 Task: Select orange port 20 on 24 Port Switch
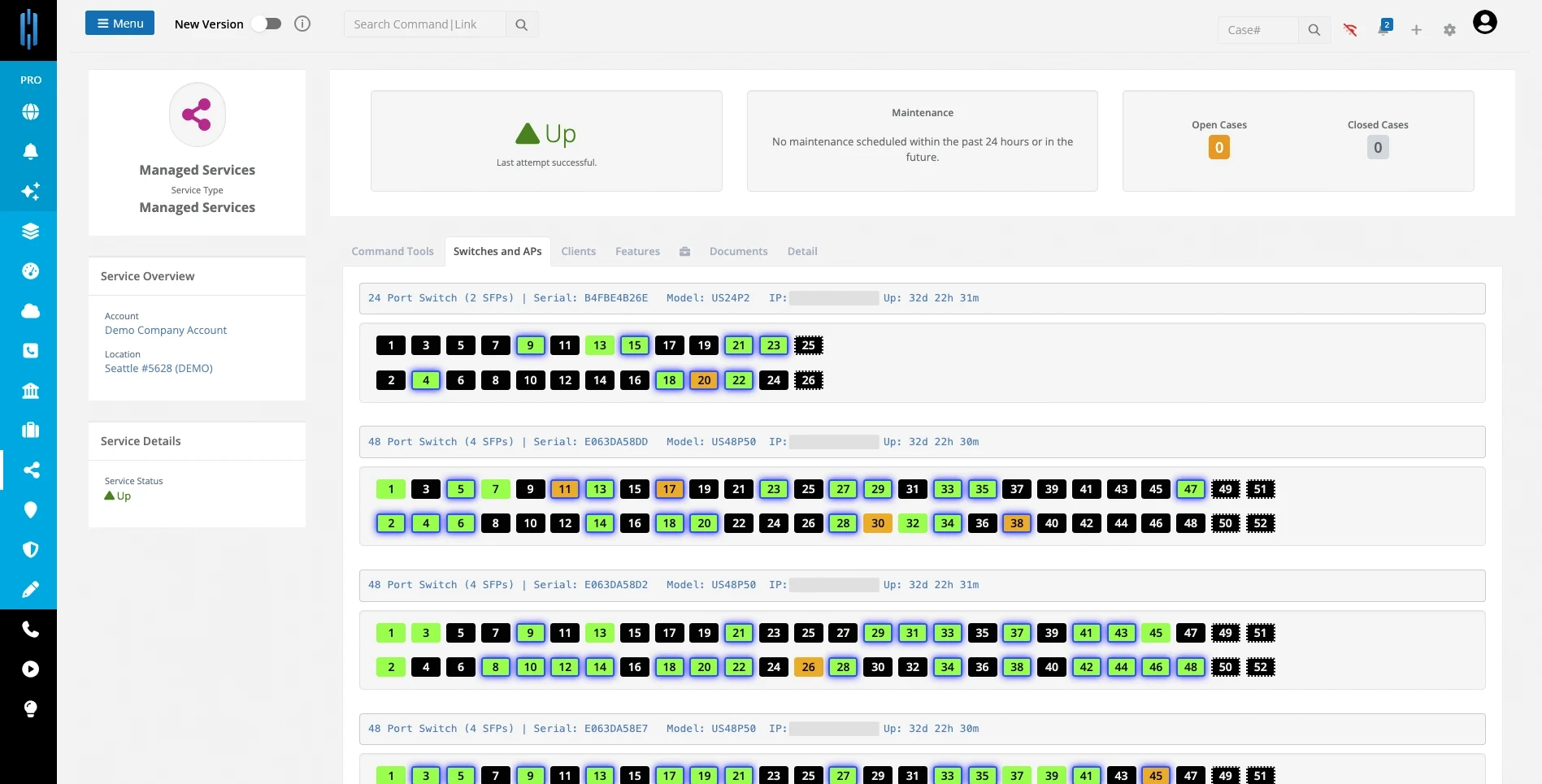click(x=704, y=380)
